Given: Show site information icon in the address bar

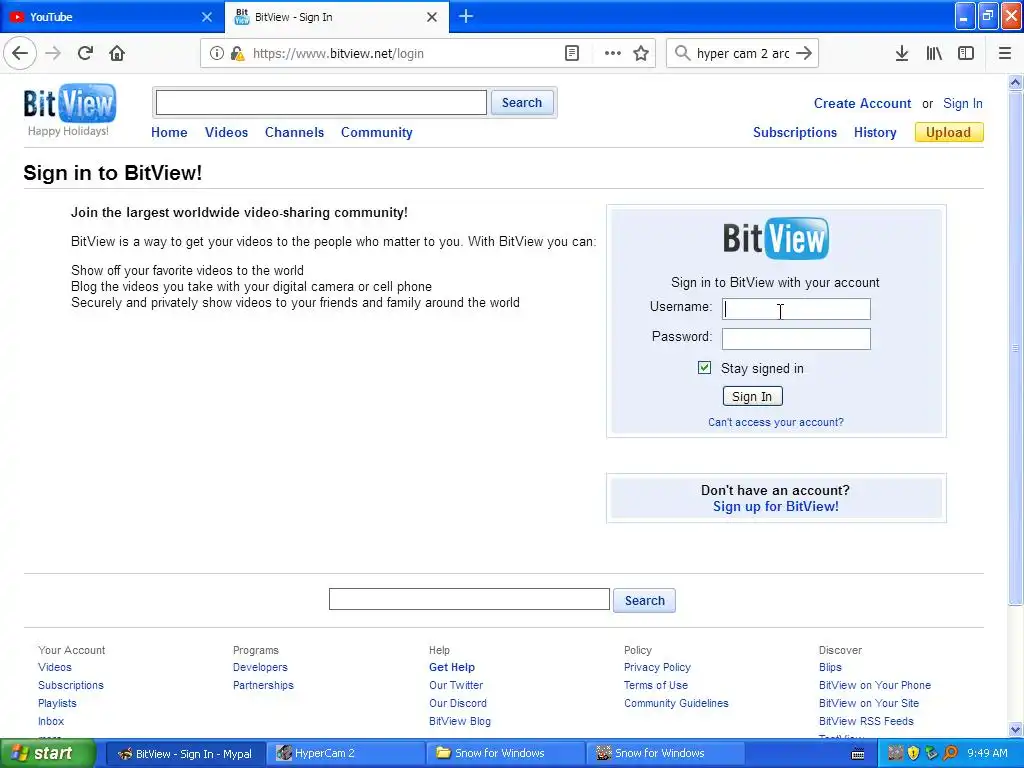Looking at the screenshot, I should click(216, 54).
